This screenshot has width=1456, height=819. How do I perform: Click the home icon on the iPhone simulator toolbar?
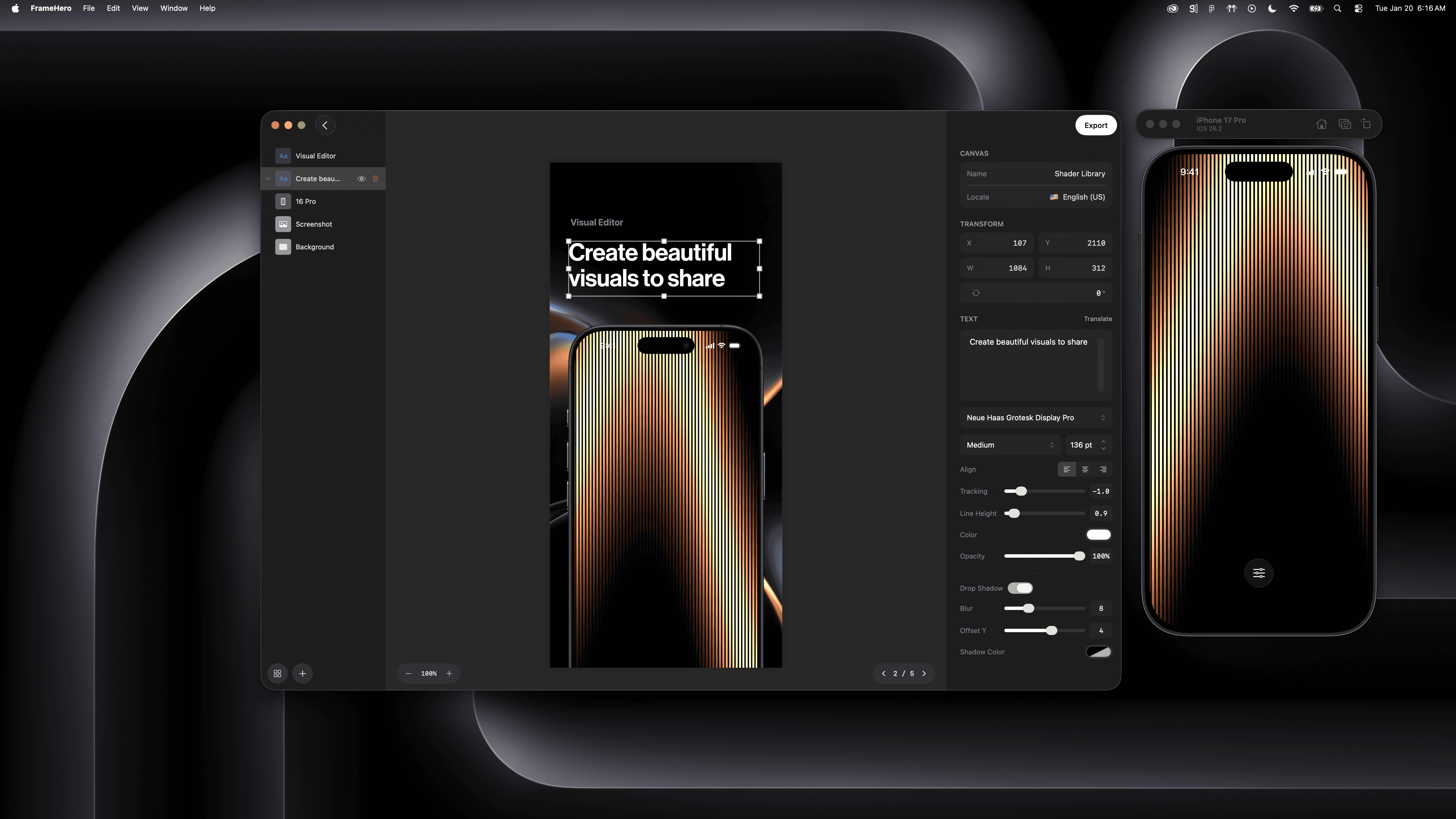point(1321,124)
